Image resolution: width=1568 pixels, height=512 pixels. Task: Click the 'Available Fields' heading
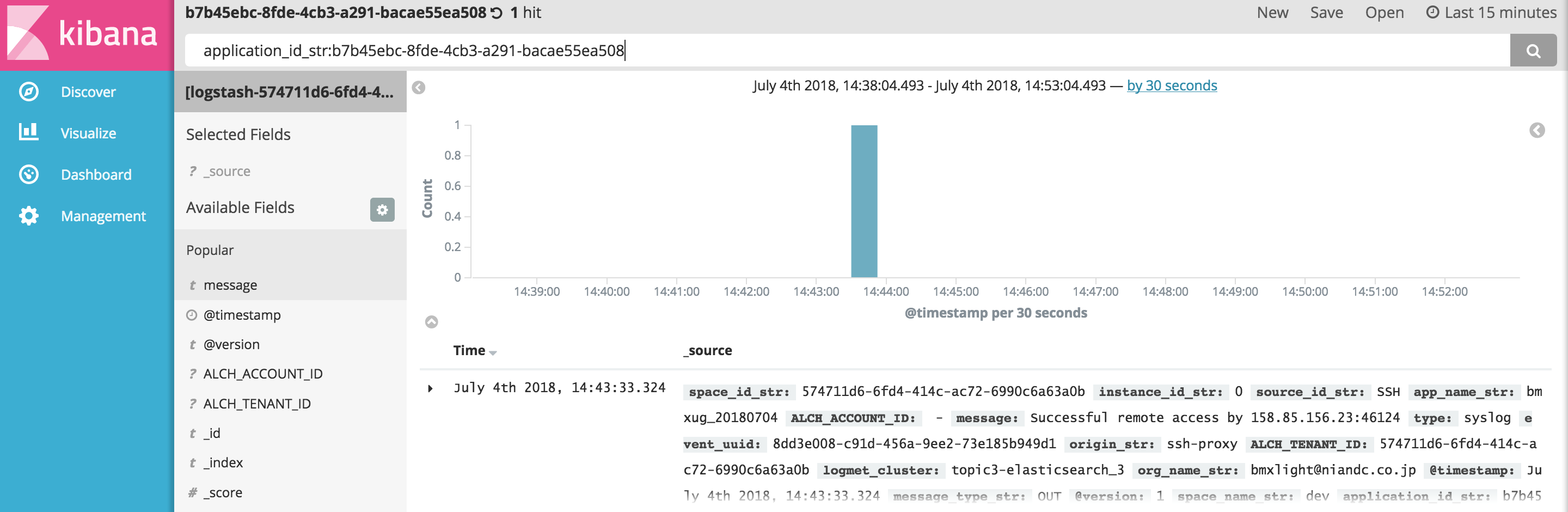pyautogui.click(x=240, y=208)
